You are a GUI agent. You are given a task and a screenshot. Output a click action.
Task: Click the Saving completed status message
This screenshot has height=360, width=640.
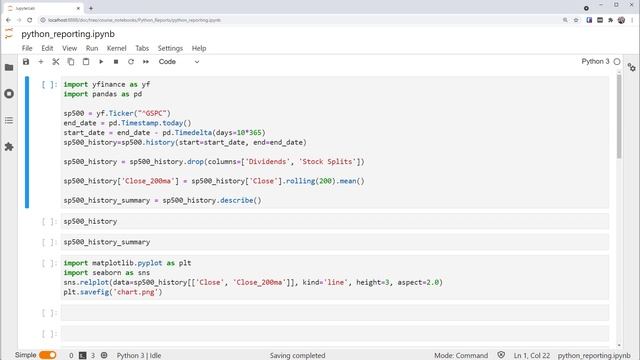[x=297, y=356]
